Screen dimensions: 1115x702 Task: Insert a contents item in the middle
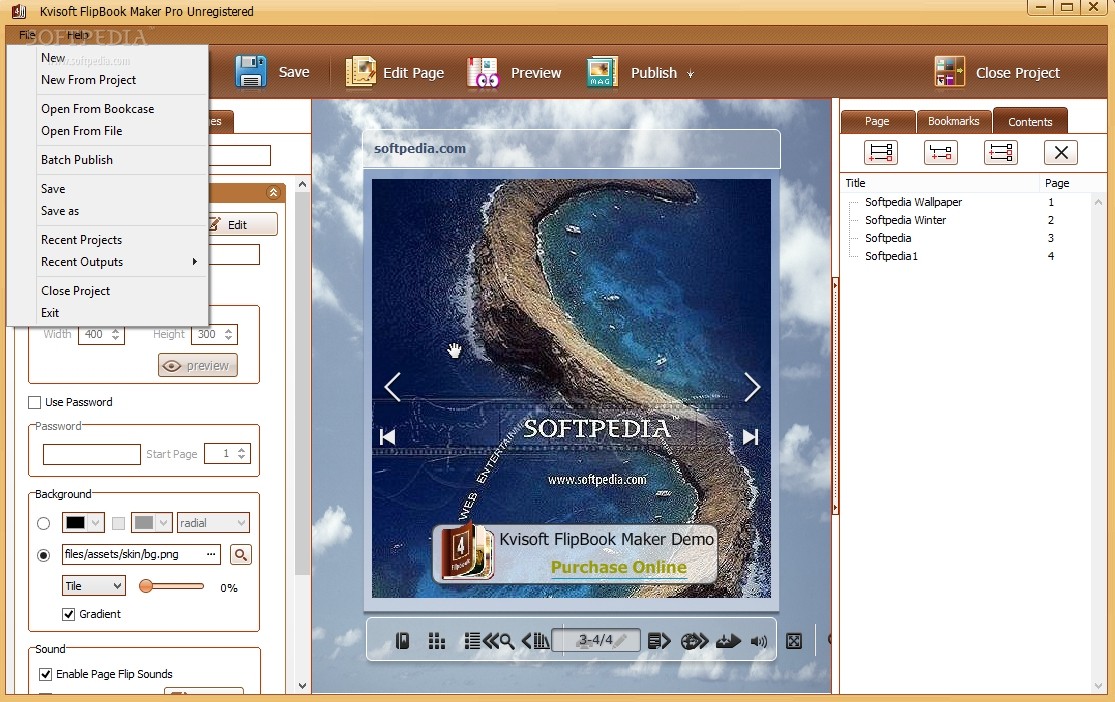[1000, 152]
